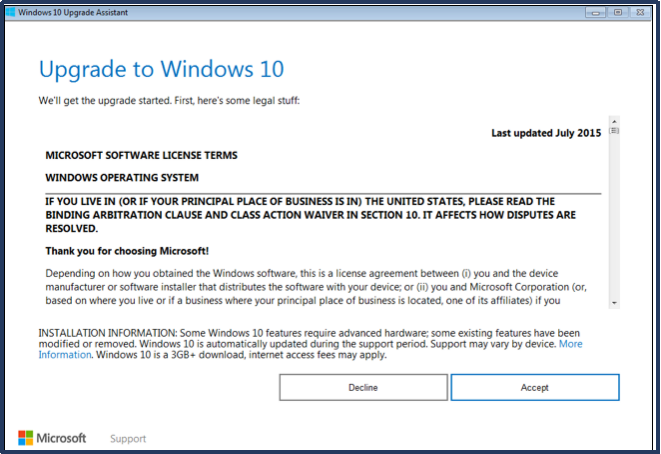Image resolution: width=661 pixels, height=454 pixels.
Task: Click 'Last updated July 2015' text
Action: coord(546,133)
